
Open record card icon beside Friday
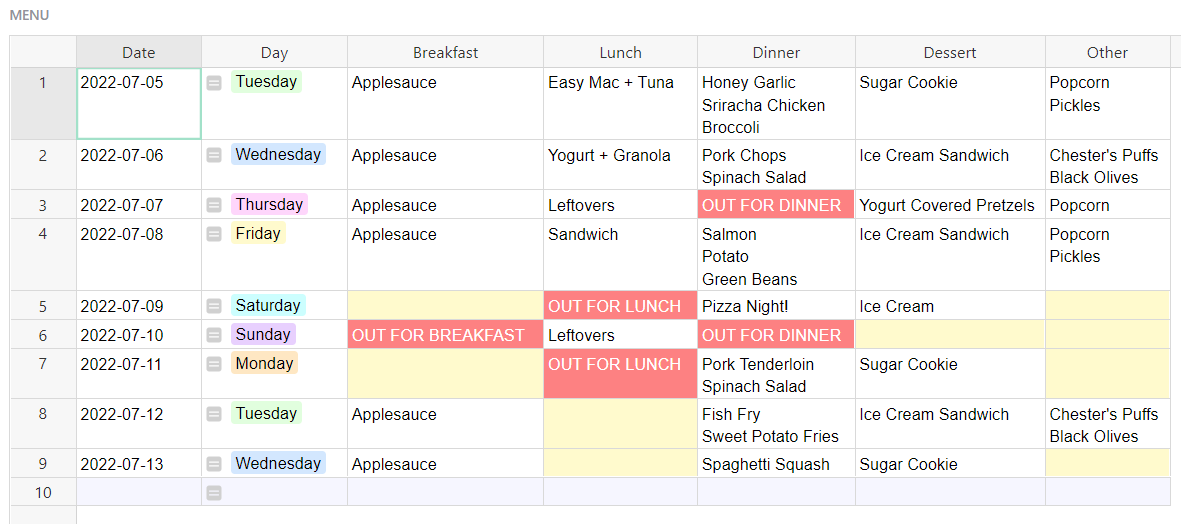(x=214, y=235)
